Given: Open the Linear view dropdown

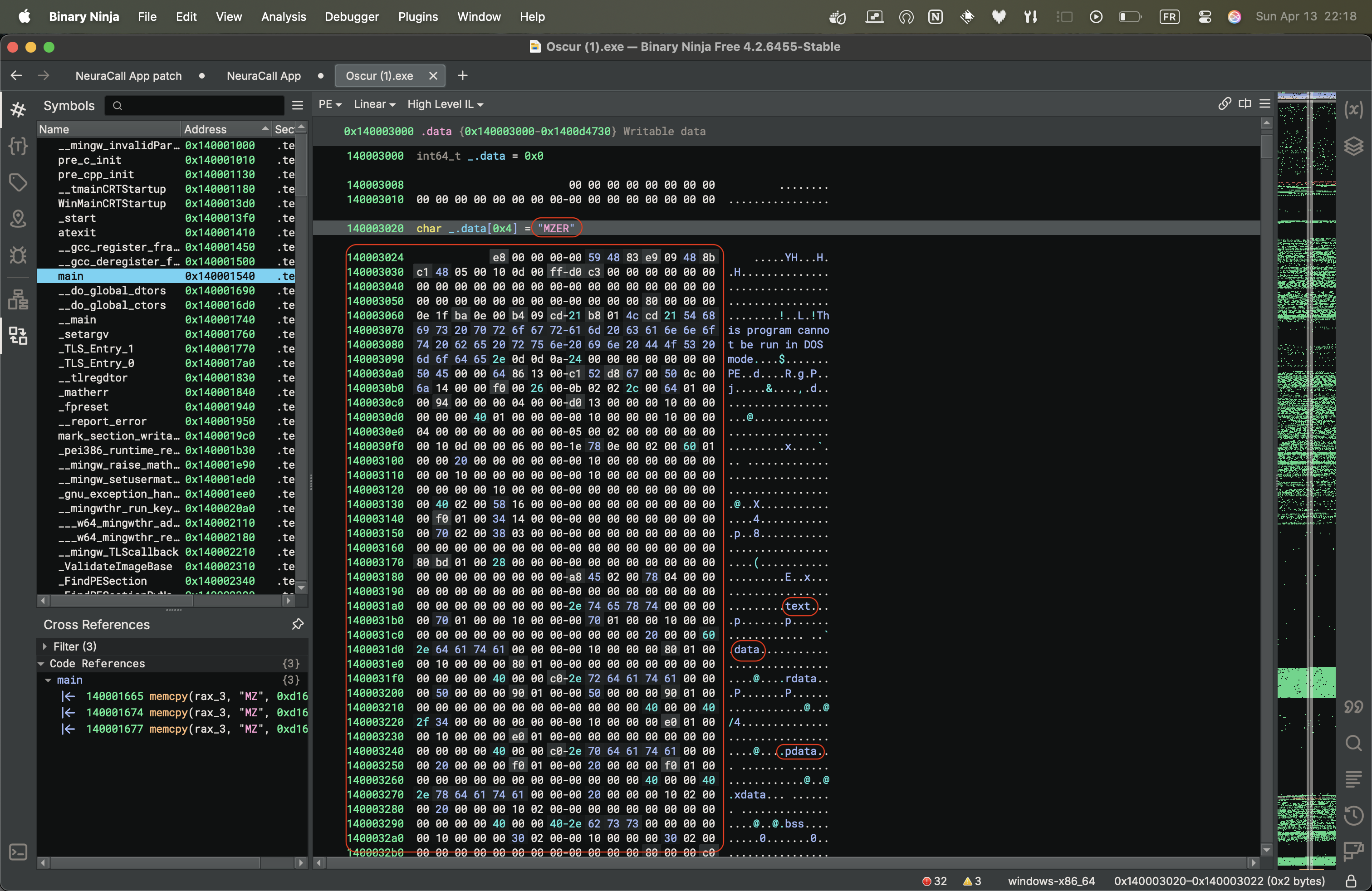Looking at the screenshot, I should (374, 104).
